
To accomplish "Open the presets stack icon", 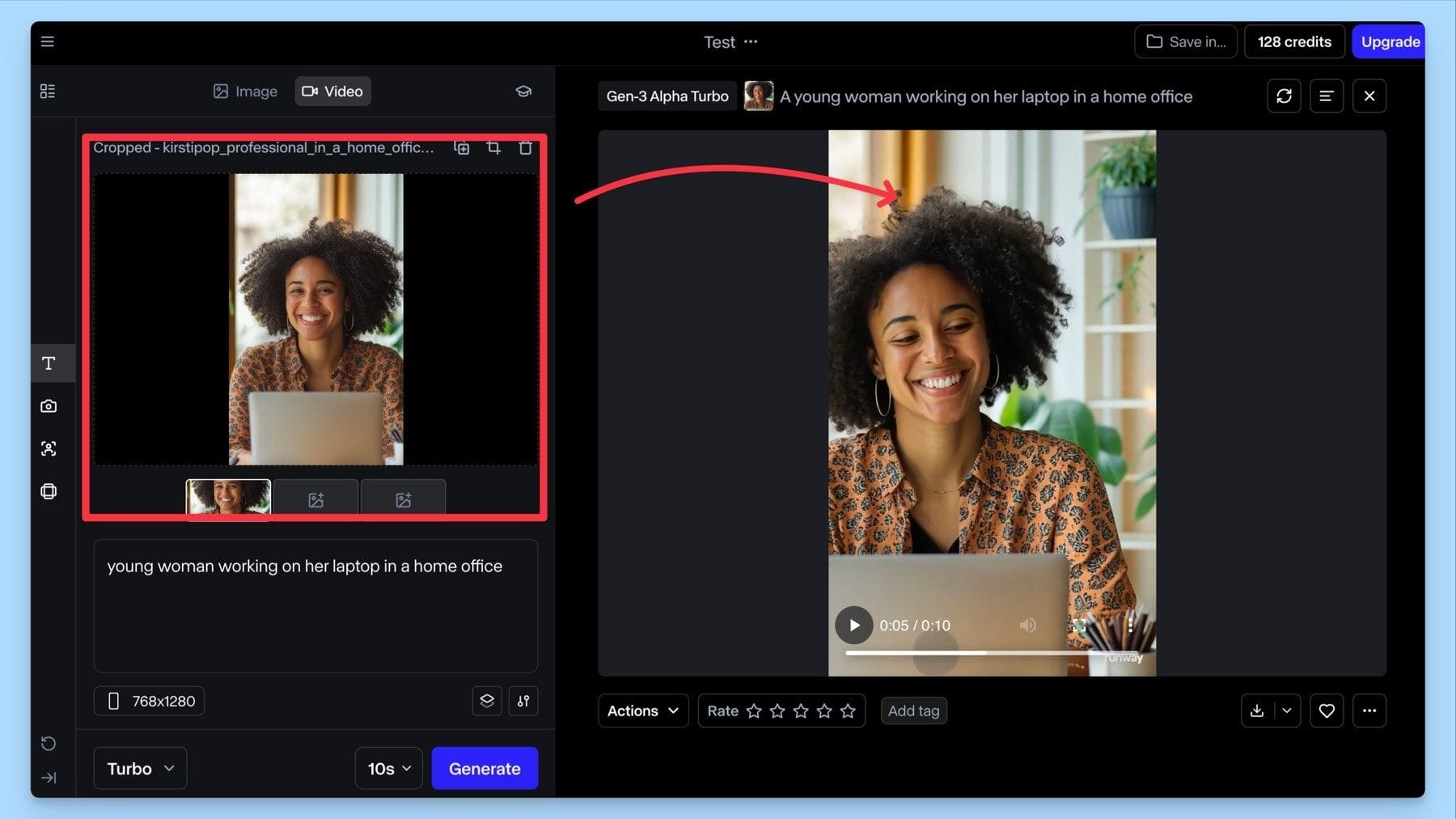I will [487, 701].
